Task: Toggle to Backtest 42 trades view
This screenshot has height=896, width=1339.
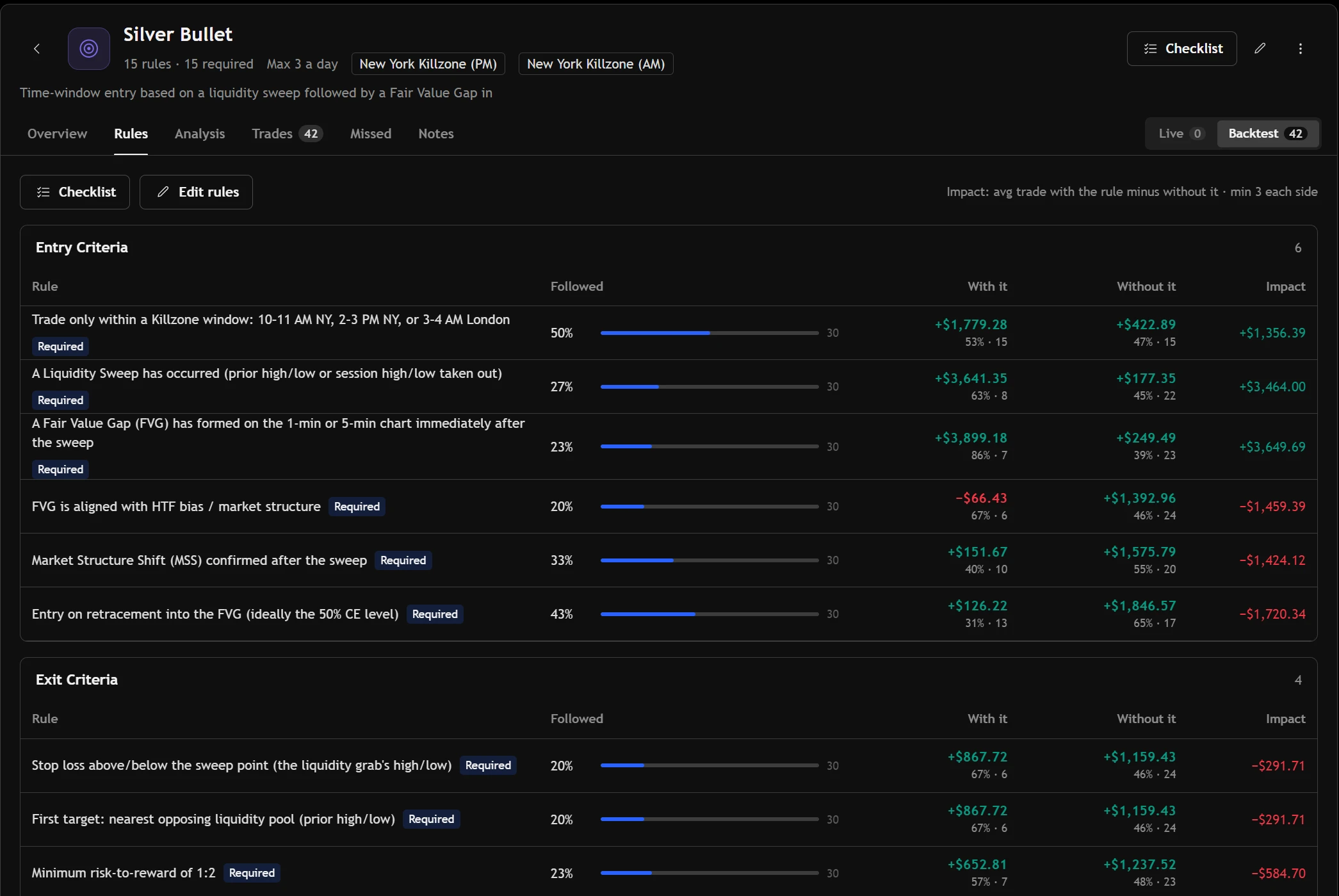Action: pyautogui.click(x=1267, y=133)
